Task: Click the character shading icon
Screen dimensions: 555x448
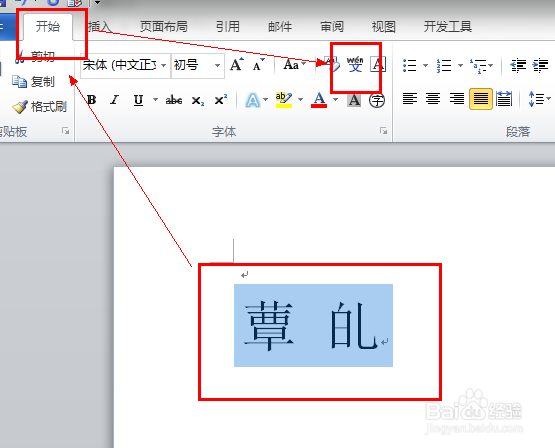Action: (354, 100)
